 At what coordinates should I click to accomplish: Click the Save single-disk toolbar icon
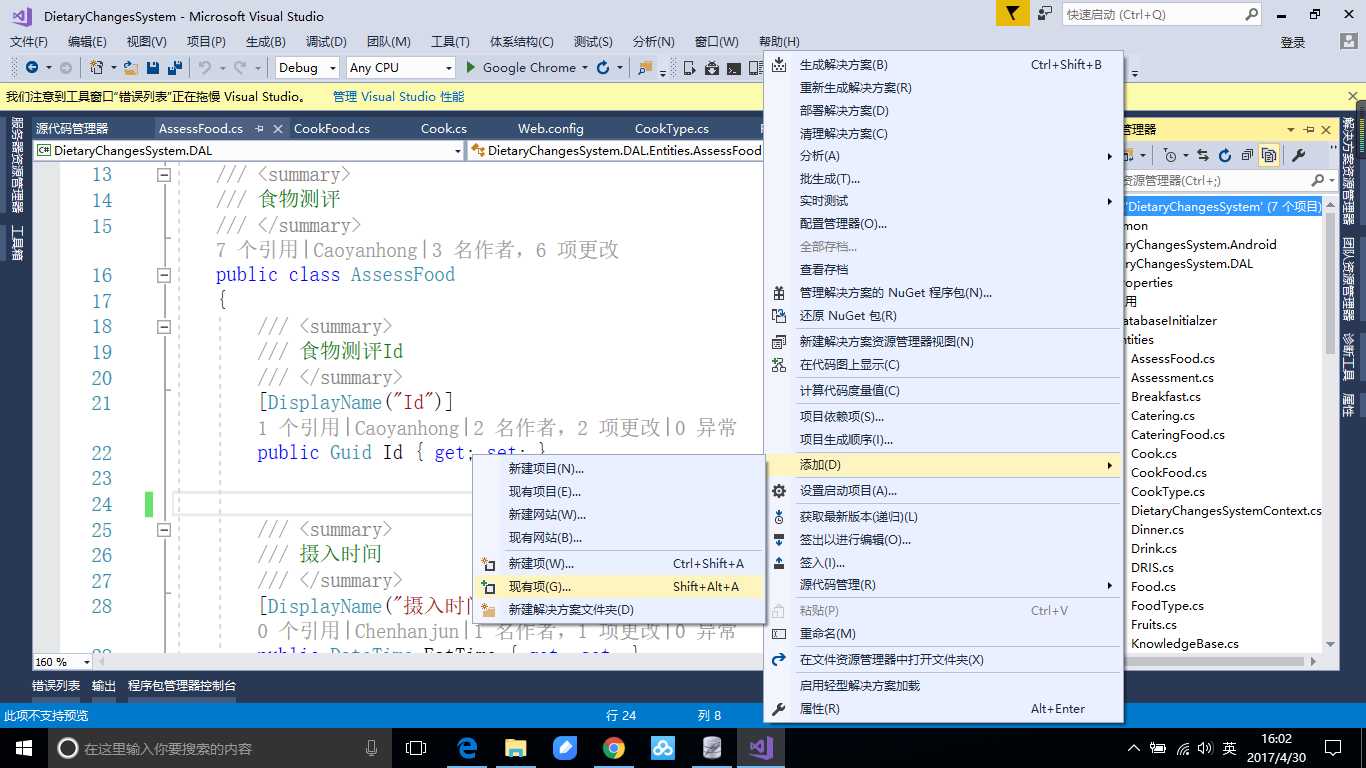click(153, 68)
